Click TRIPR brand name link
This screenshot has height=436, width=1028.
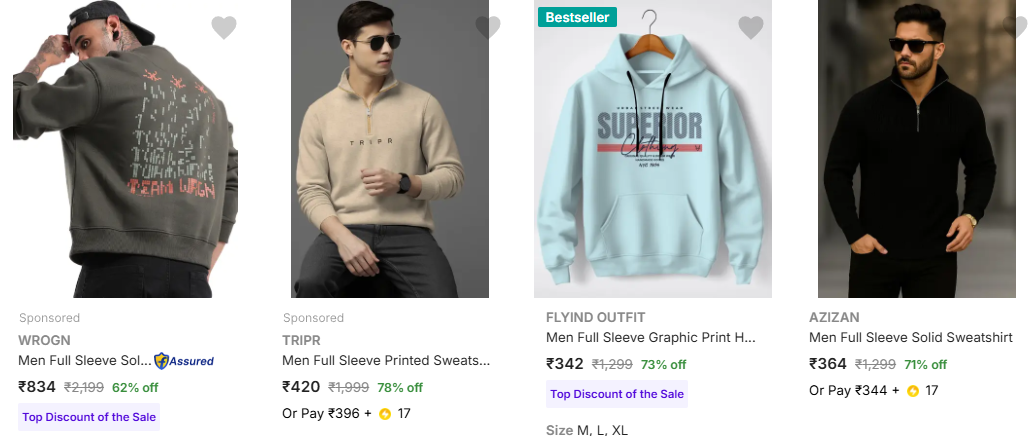(x=301, y=340)
